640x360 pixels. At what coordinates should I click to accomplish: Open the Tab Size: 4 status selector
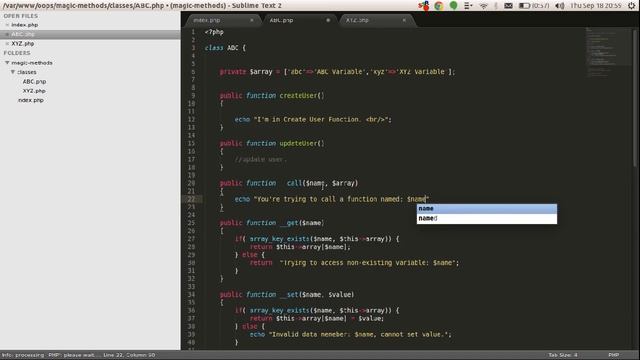[x=563, y=355]
